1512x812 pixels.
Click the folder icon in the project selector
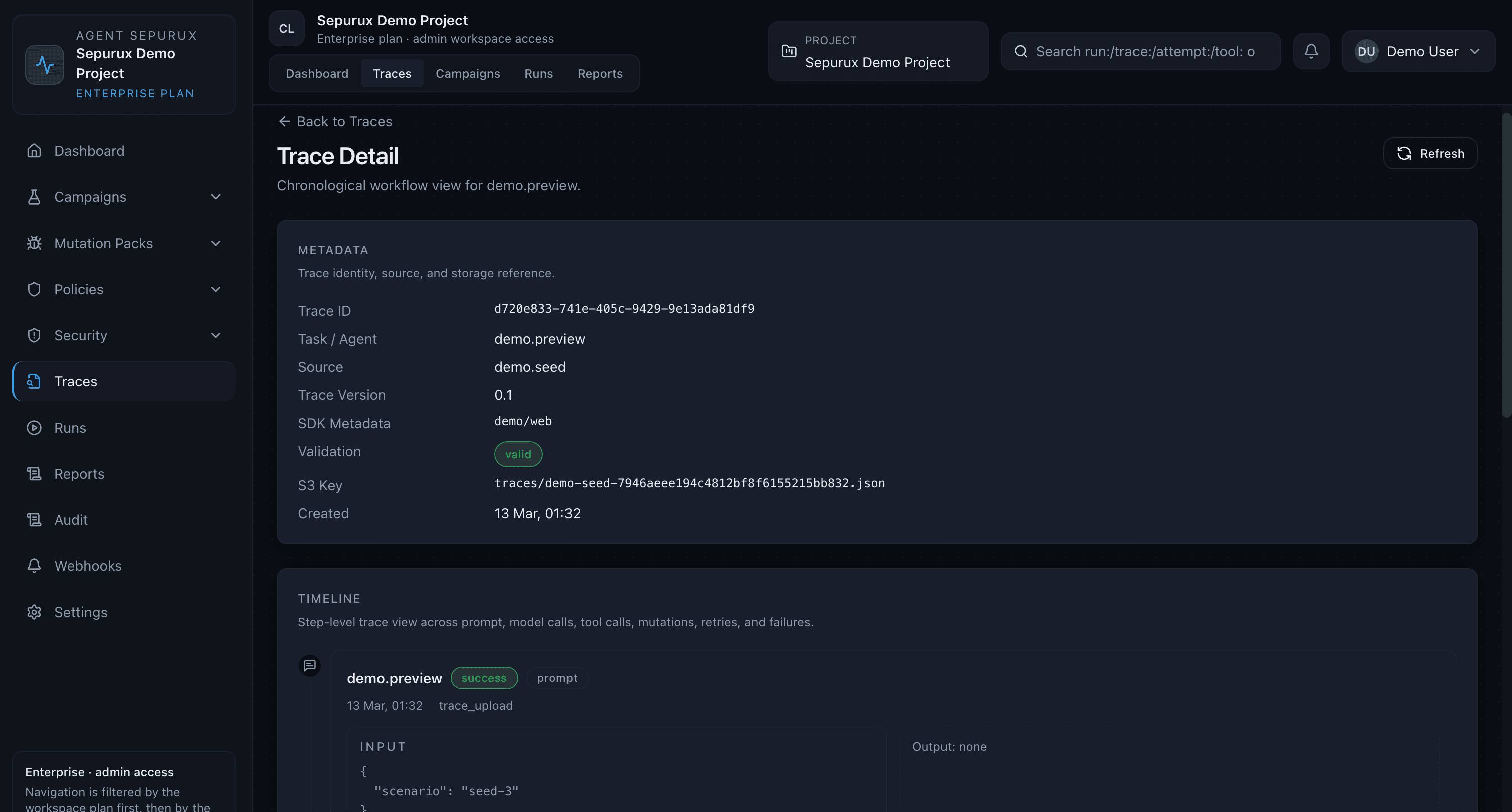tap(789, 51)
